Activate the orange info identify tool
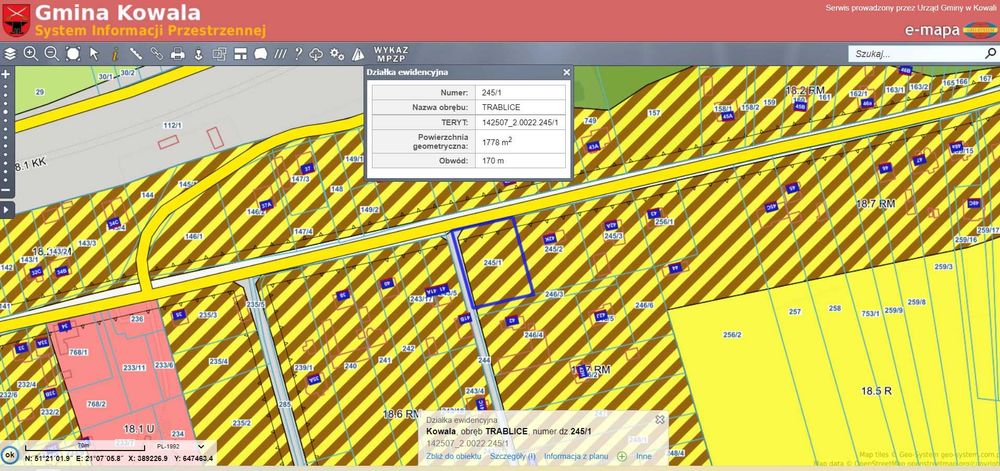The image size is (1000, 471). pos(115,54)
